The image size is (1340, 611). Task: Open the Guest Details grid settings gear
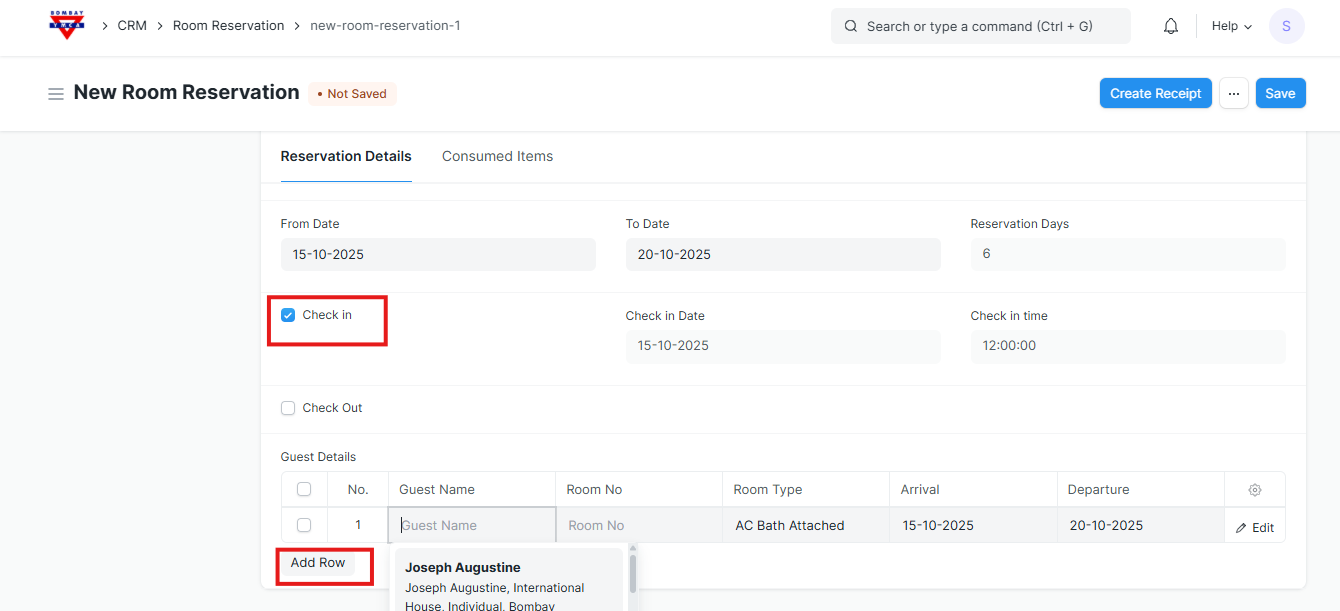pyautogui.click(x=1255, y=490)
